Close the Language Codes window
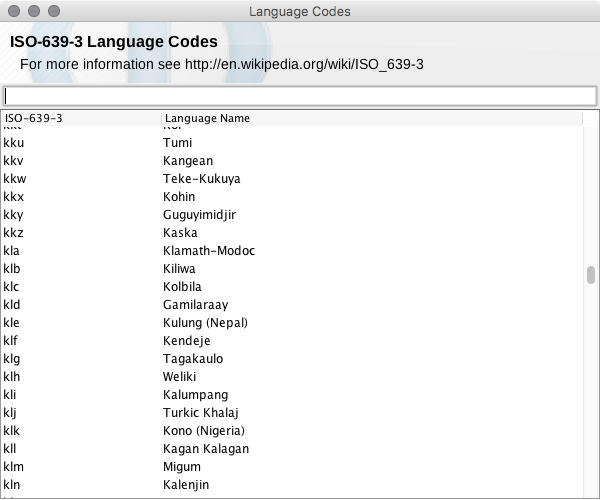This screenshot has height=500, width=600. (14, 11)
